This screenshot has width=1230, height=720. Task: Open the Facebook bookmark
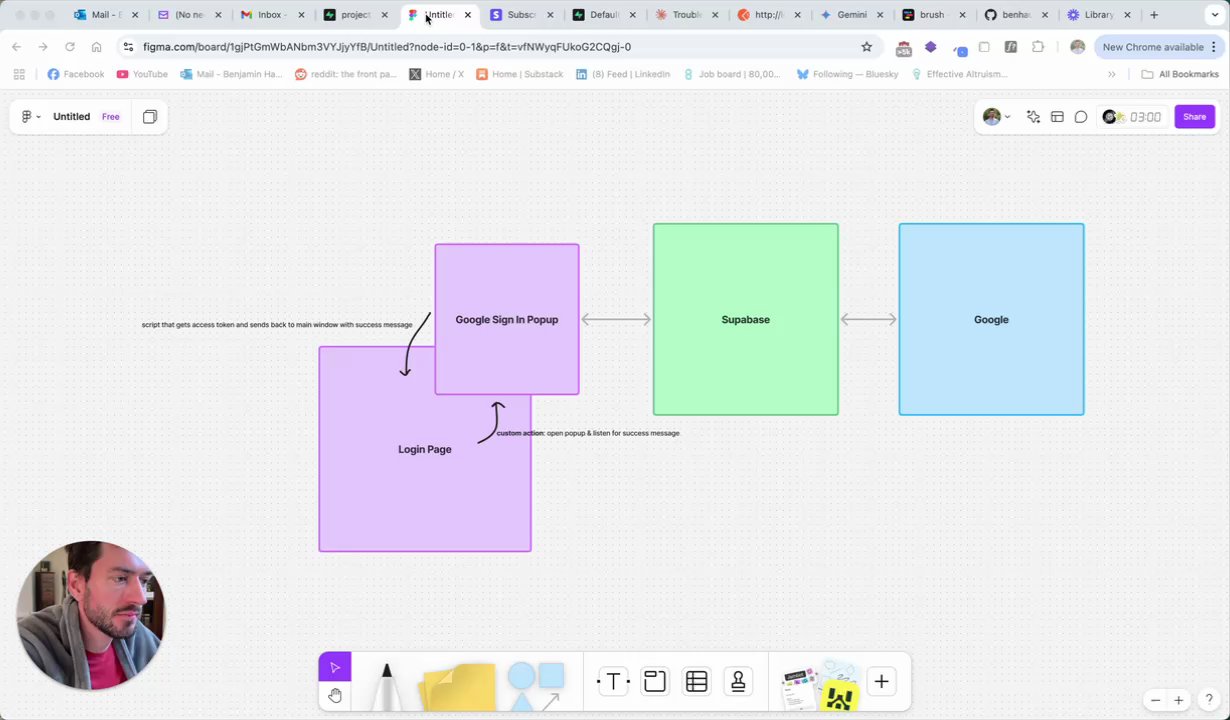(76, 74)
